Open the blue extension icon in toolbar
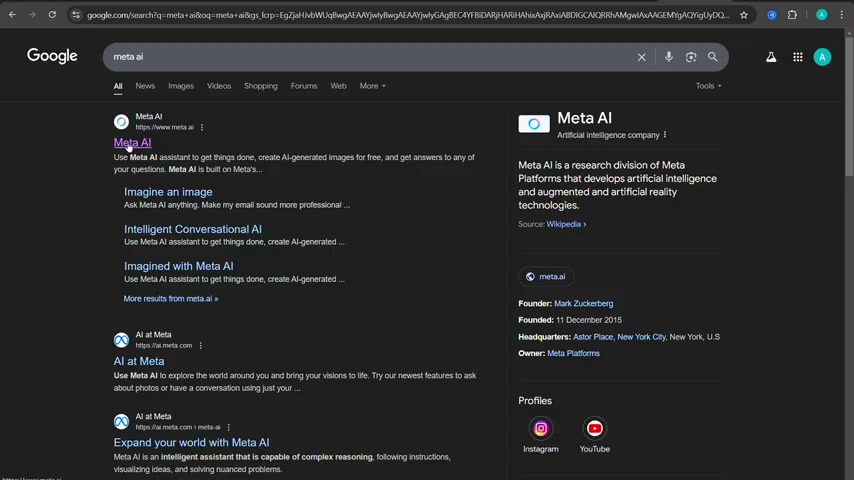 tap(772, 15)
